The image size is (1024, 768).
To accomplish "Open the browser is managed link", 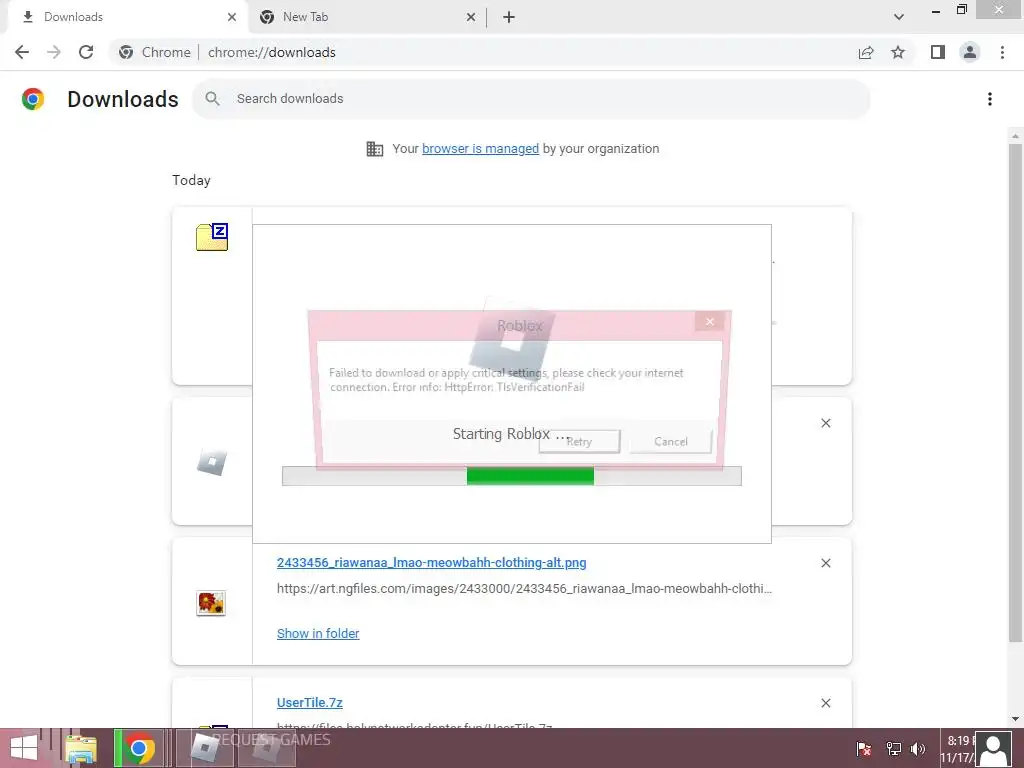I will click(x=480, y=149).
